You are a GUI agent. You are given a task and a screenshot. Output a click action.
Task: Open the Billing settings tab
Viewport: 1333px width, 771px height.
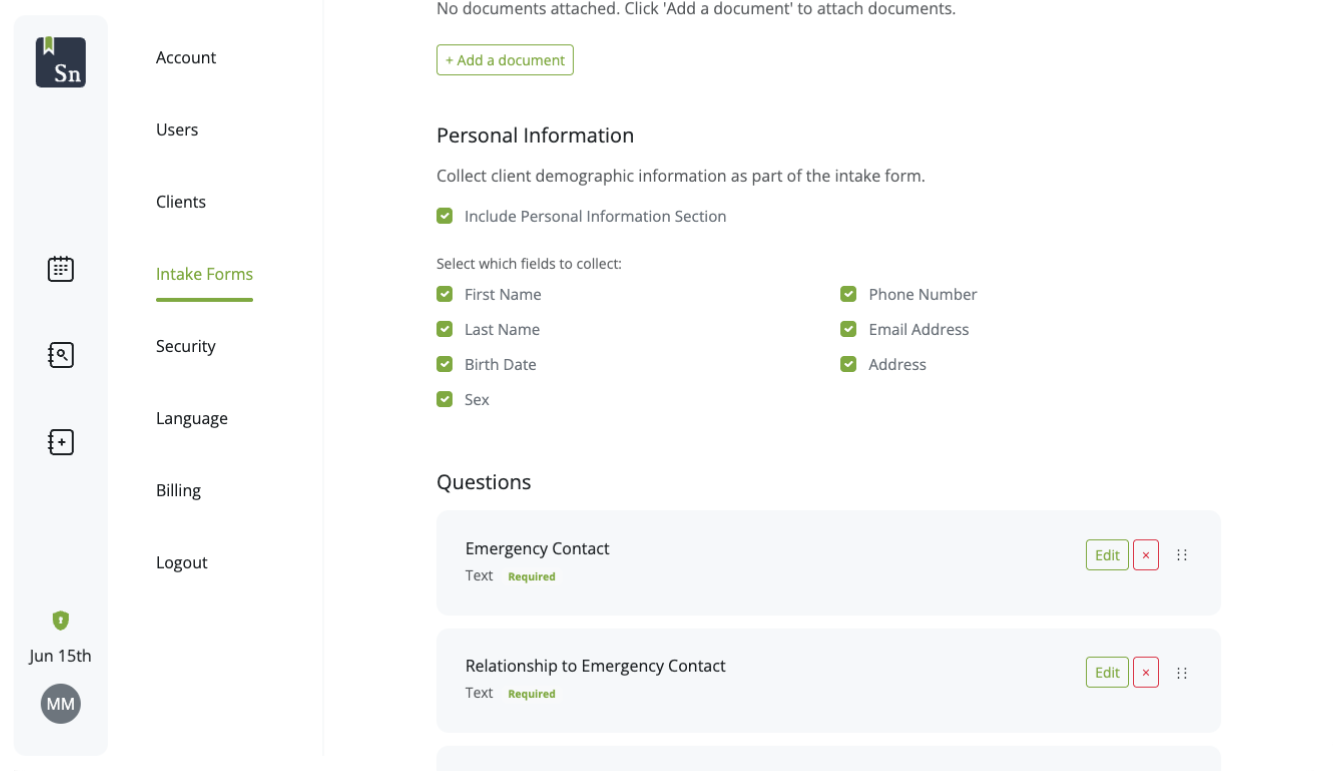tap(178, 490)
